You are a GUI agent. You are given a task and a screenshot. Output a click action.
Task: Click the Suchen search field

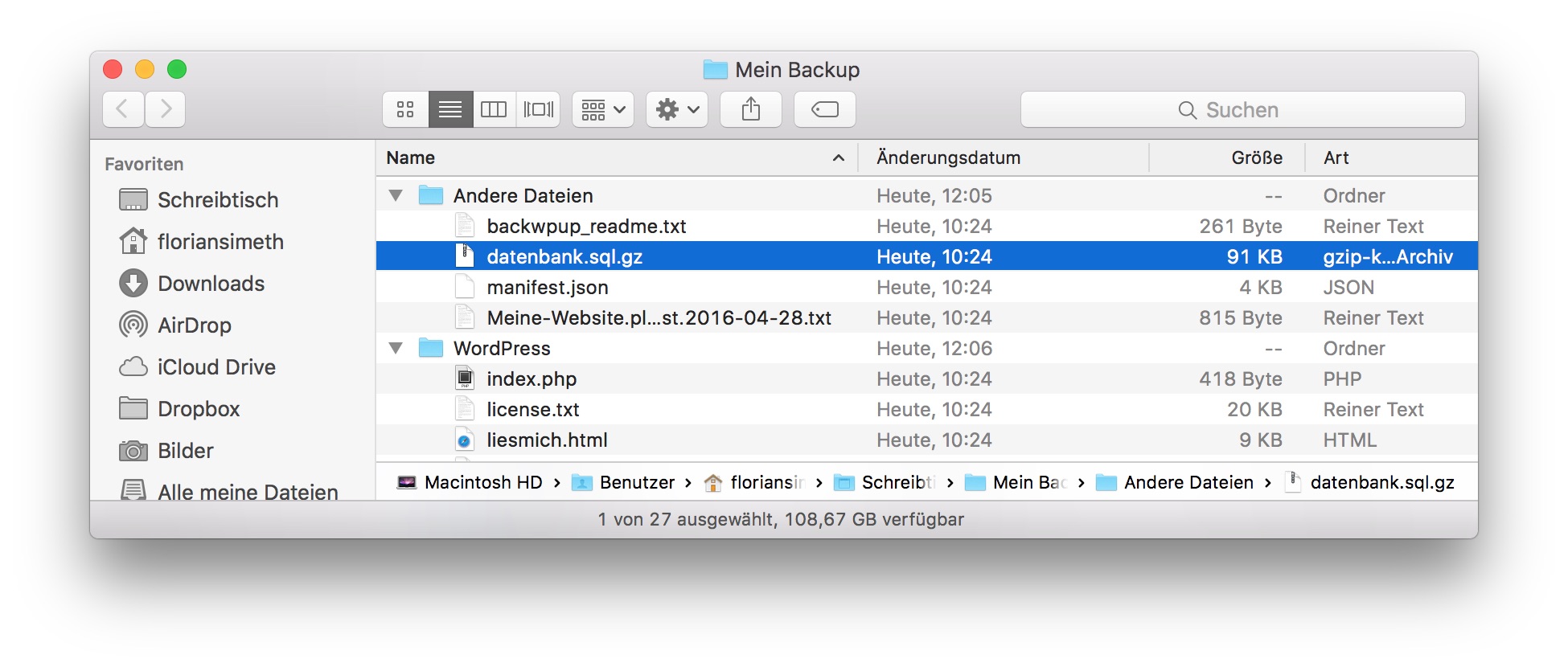tap(1242, 110)
